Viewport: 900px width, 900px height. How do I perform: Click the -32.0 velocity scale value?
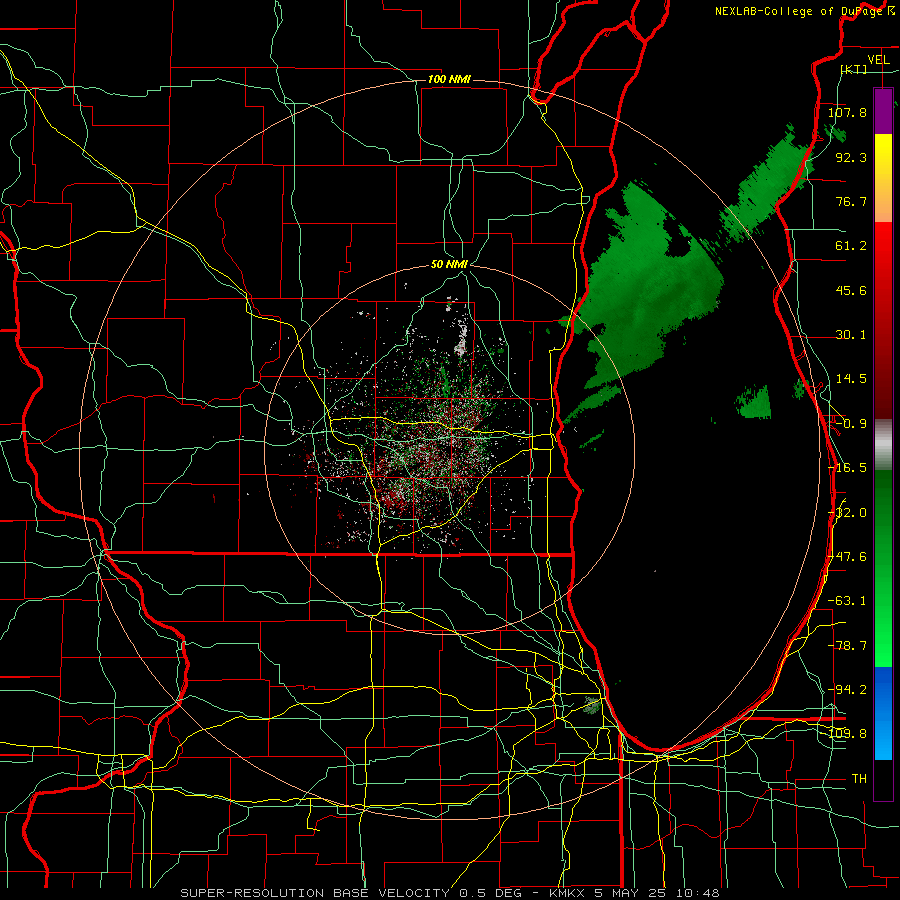click(x=847, y=513)
